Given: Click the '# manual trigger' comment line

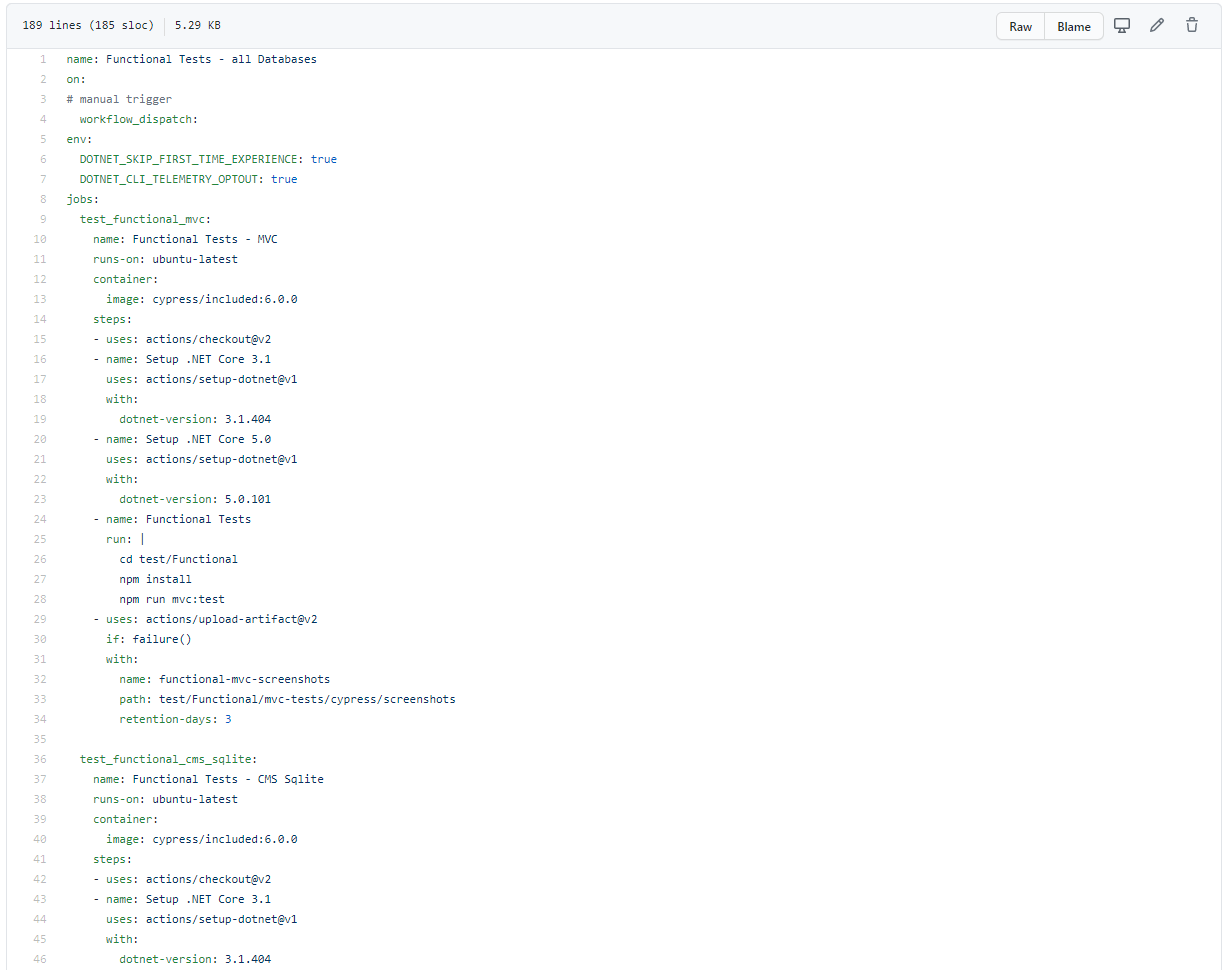Looking at the screenshot, I should (x=119, y=99).
